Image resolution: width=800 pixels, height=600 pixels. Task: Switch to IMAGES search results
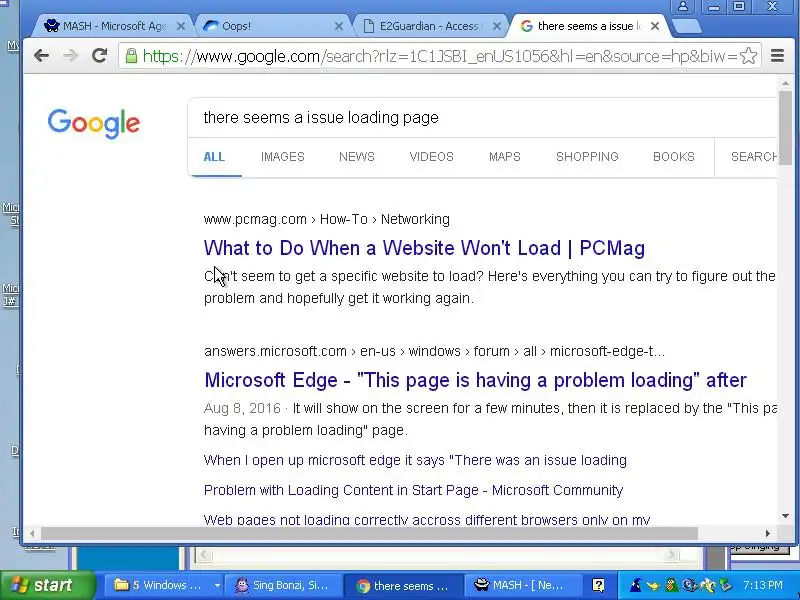point(283,157)
